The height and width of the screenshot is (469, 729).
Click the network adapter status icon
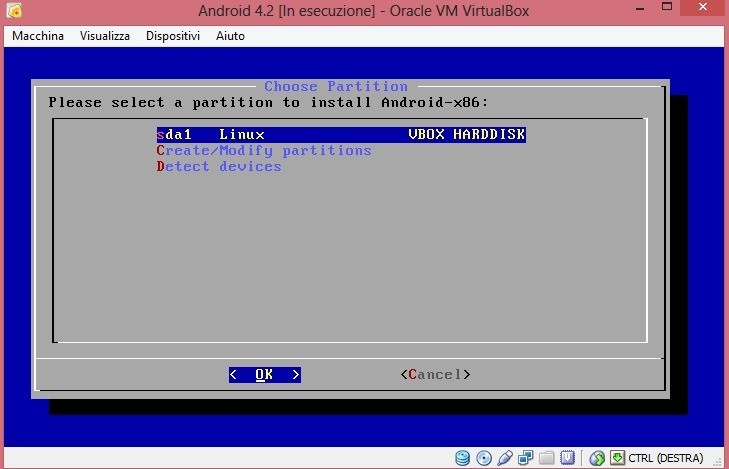tap(526, 458)
